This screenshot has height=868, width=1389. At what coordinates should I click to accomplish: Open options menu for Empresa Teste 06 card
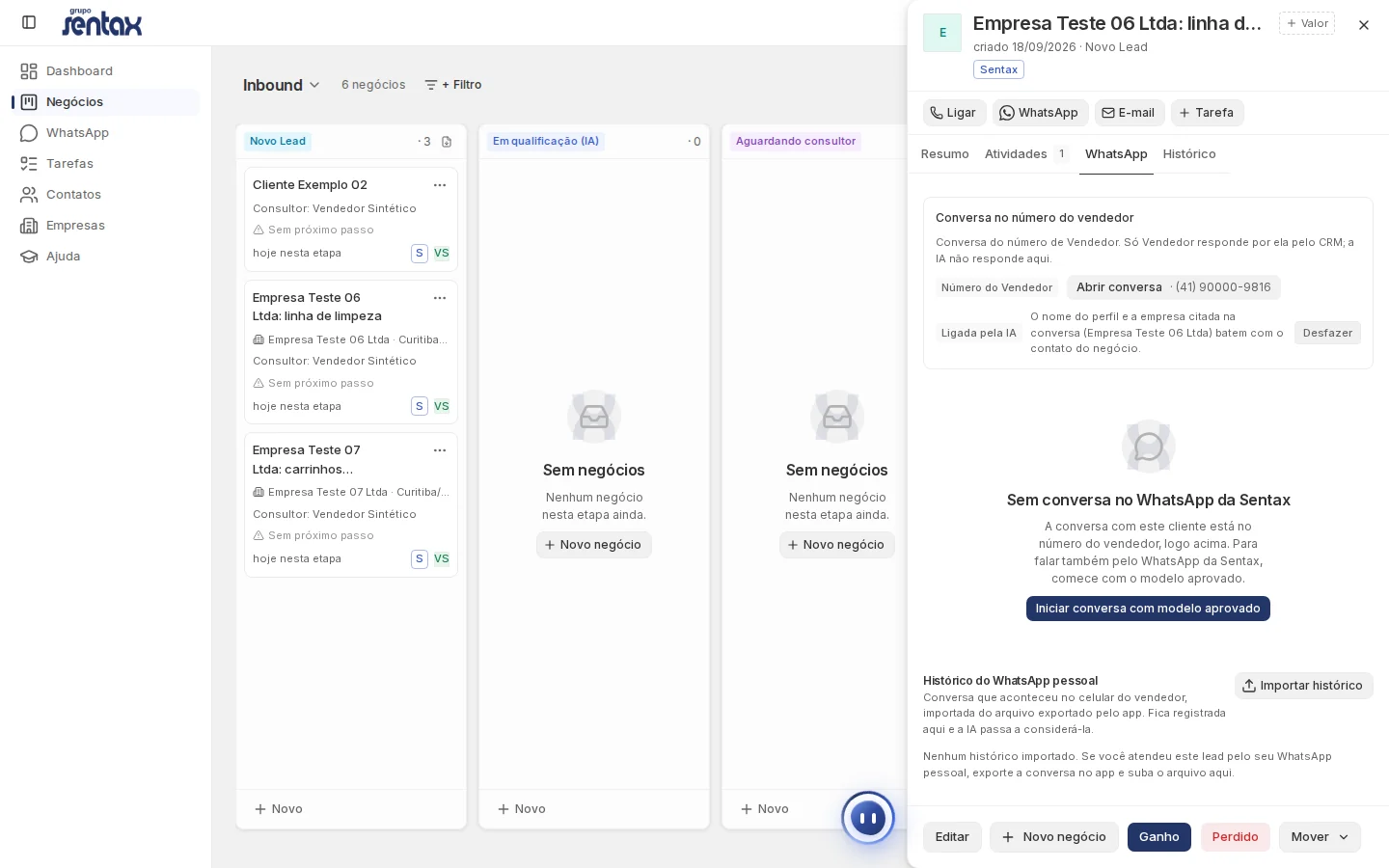click(x=440, y=298)
